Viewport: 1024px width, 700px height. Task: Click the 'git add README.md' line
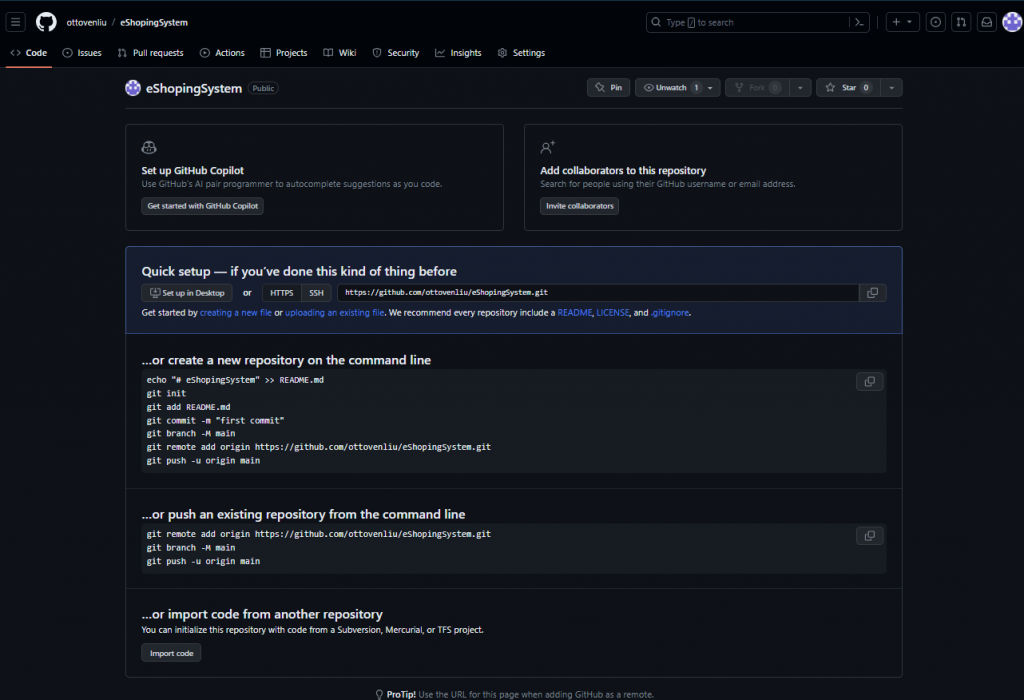coord(189,407)
